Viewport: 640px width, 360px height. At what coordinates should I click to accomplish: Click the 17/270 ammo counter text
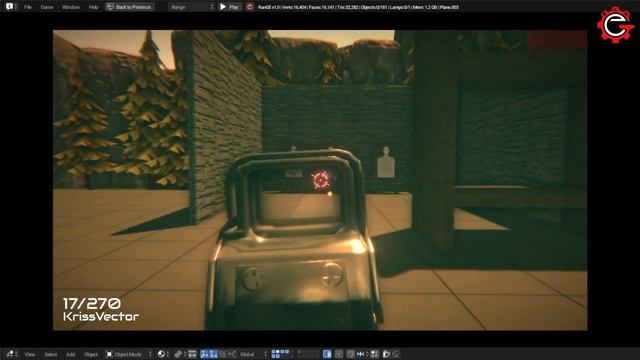click(92, 303)
